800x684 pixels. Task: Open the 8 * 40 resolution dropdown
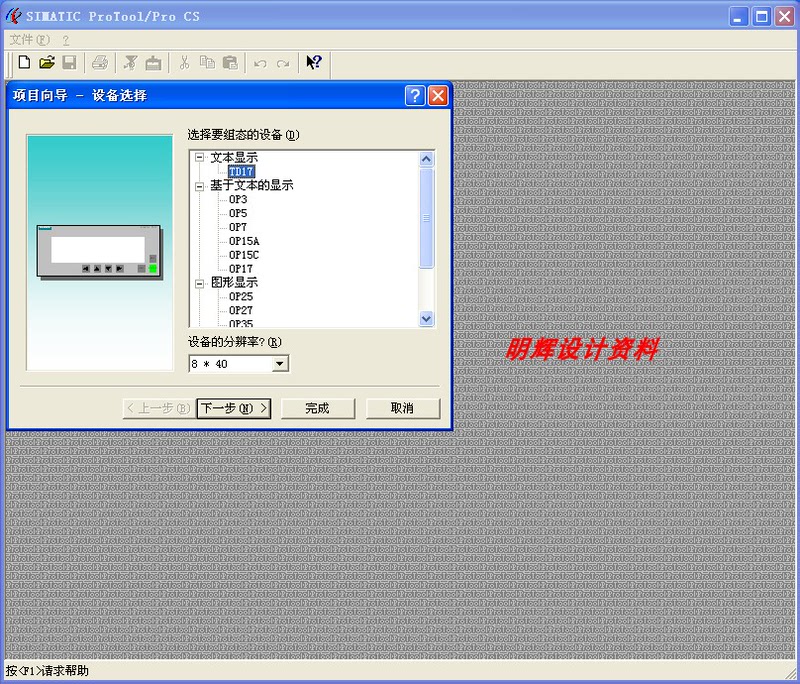click(x=280, y=364)
